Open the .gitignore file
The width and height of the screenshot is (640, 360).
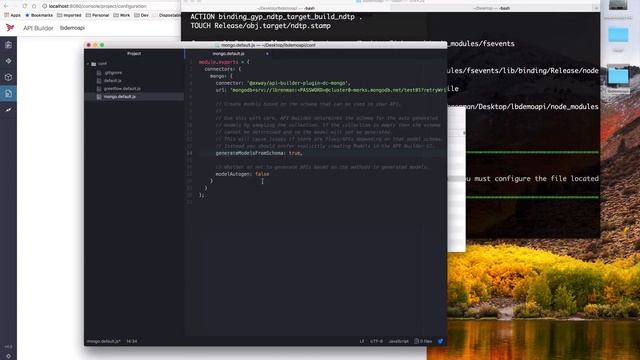(x=113, y=73)
